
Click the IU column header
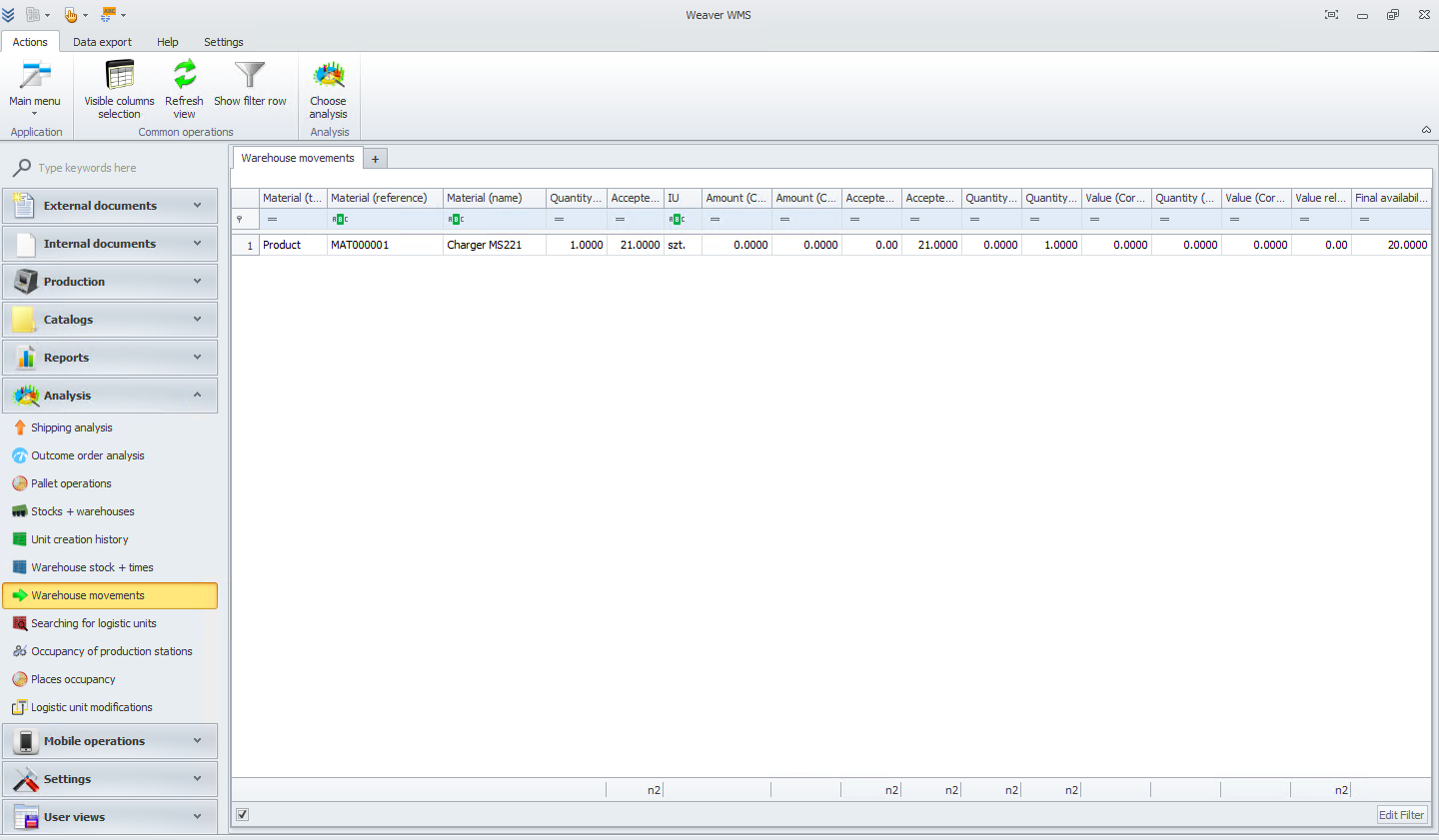pos(683,198)
